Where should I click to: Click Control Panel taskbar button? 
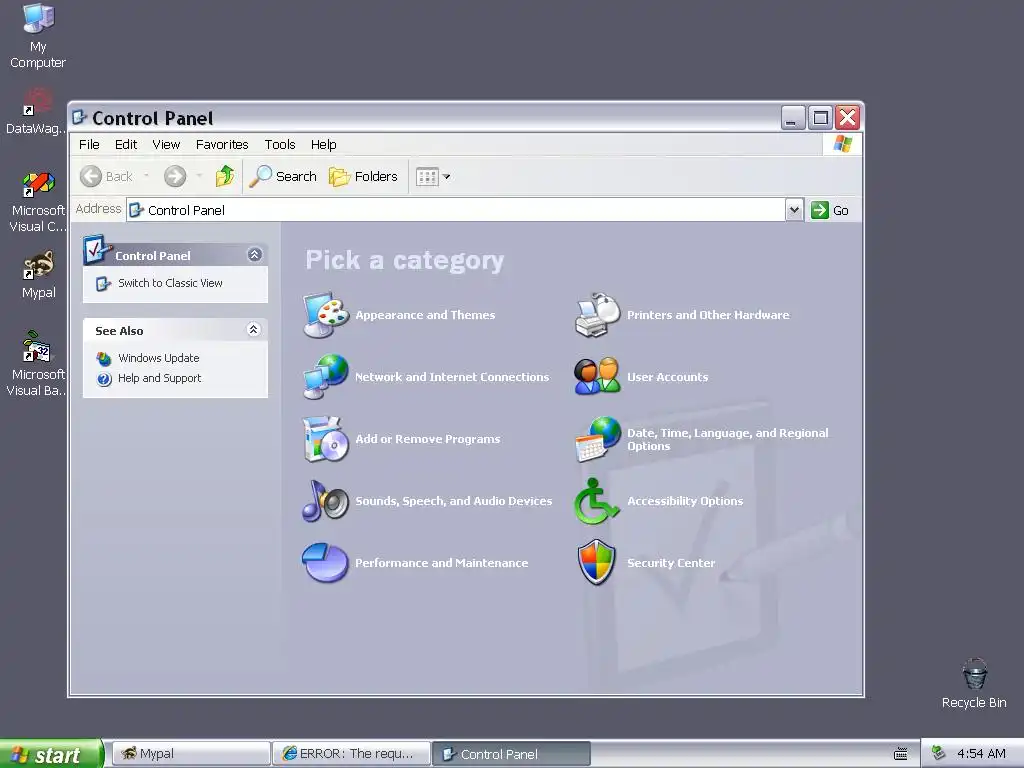[511, 754]
